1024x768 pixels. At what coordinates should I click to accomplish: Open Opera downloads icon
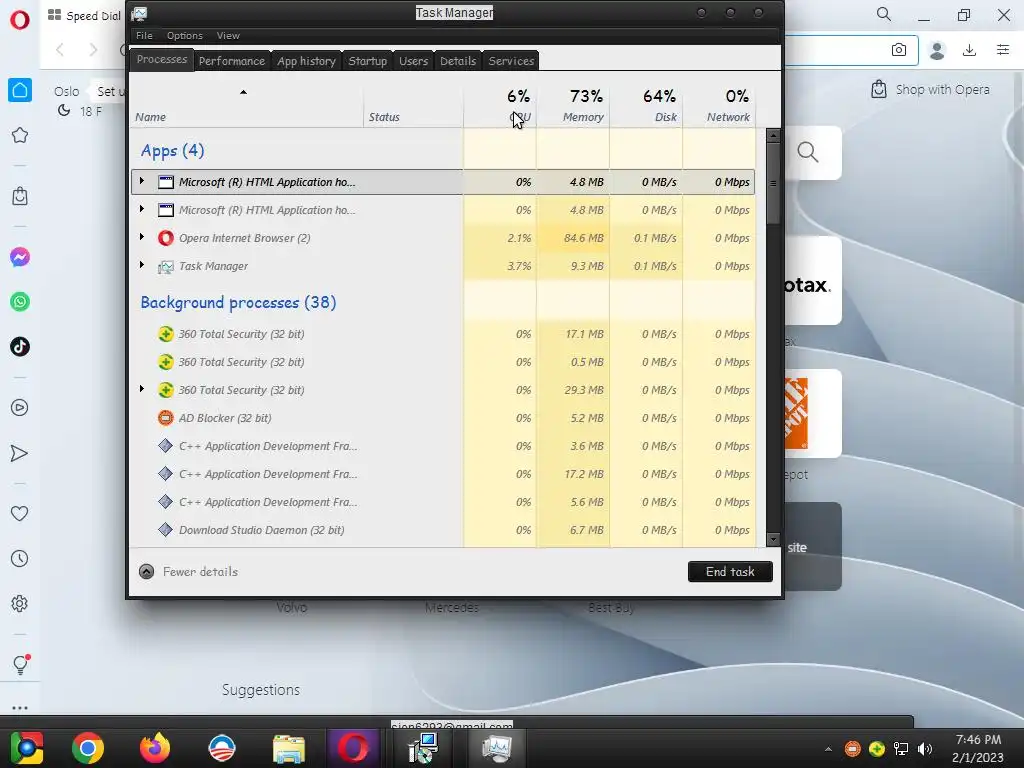coord(970,50)
